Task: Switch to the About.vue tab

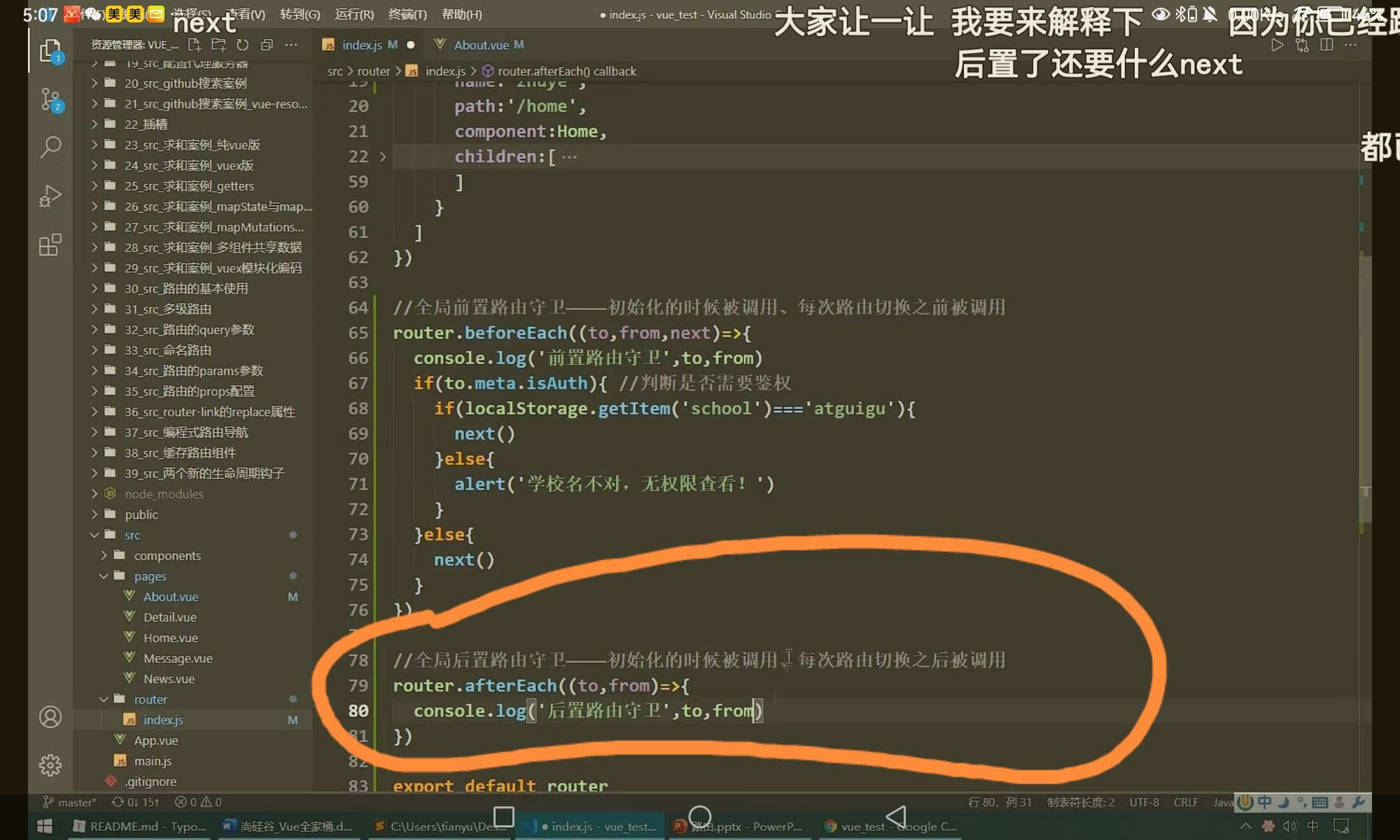Action: [480, 45]
